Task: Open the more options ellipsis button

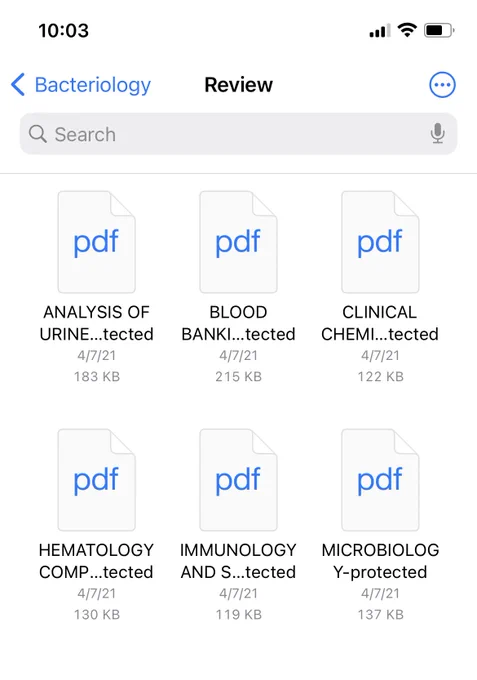Action: (x=442, y=85)
